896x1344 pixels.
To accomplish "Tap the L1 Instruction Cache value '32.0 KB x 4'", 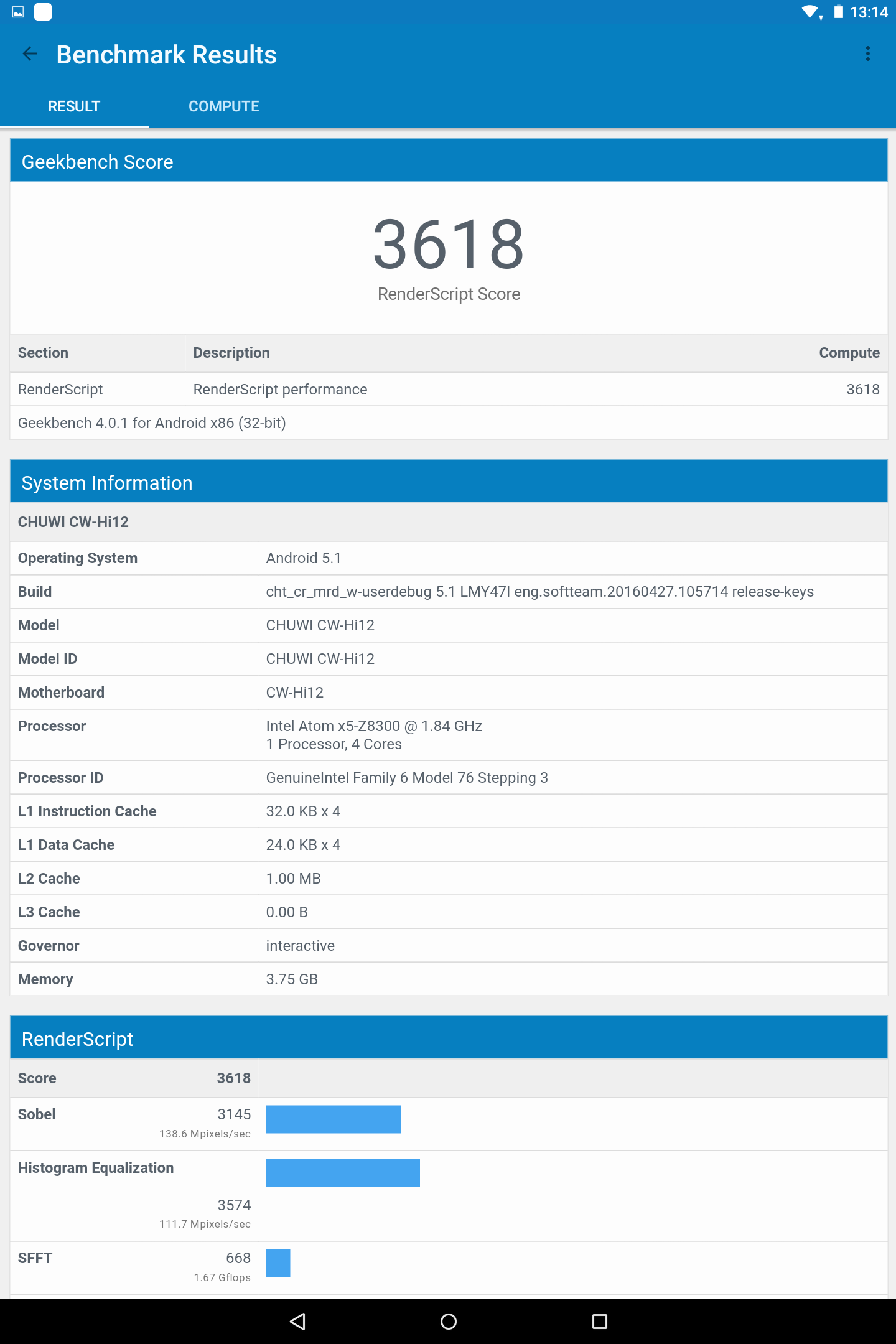I will (303, 811).
